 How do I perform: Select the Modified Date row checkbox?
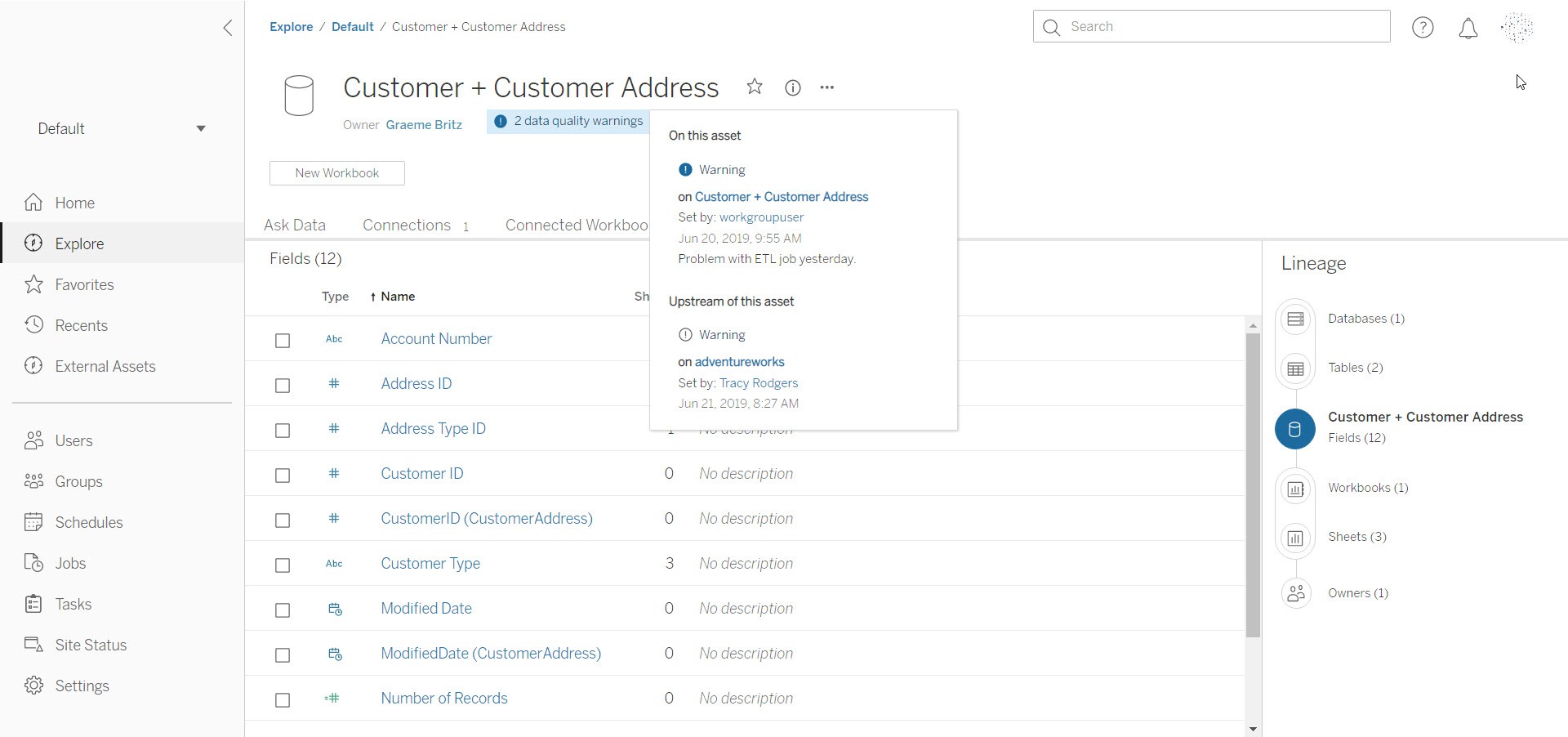tap(283, 610)
